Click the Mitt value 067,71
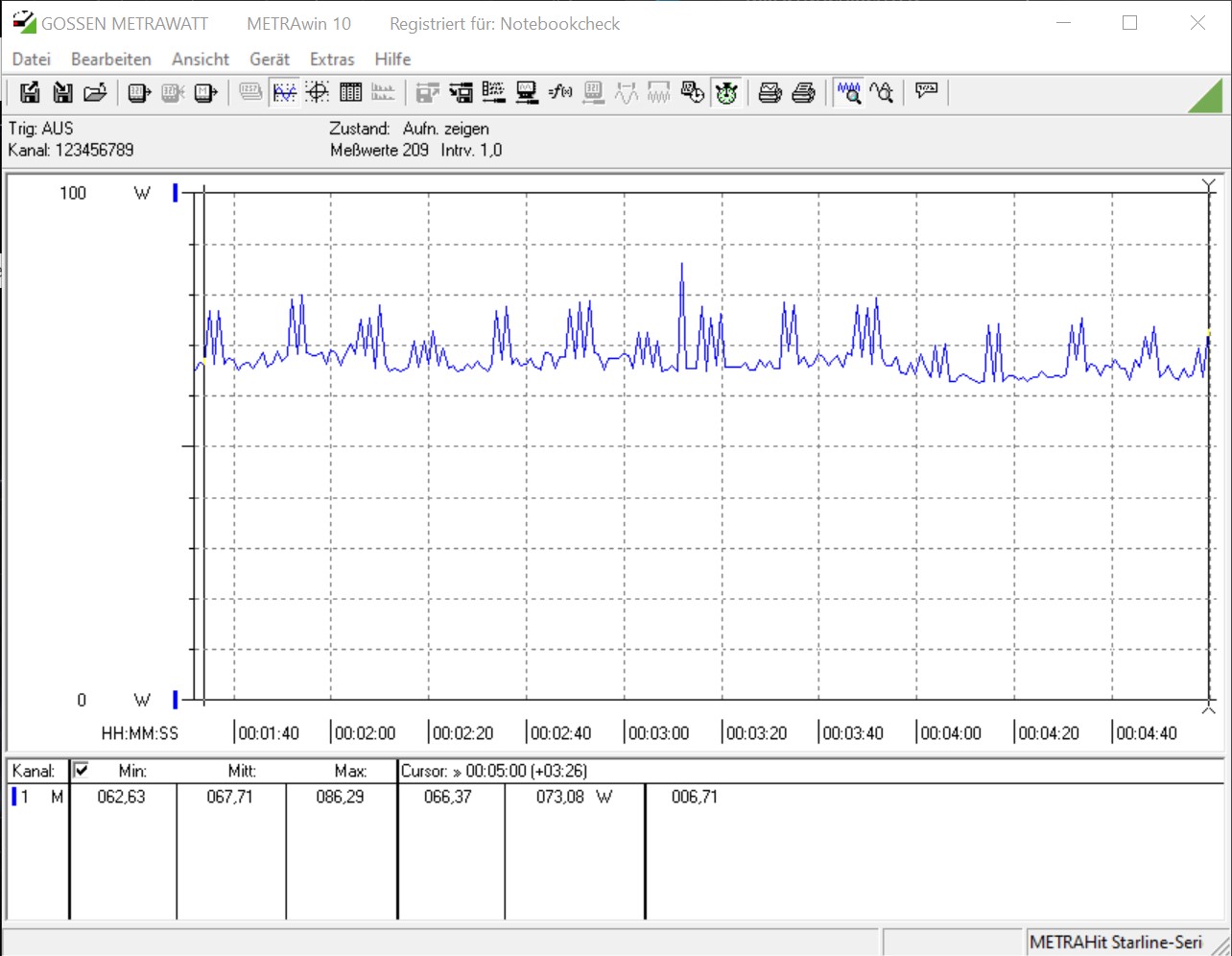1232x956 pixels. pos(230,797)
